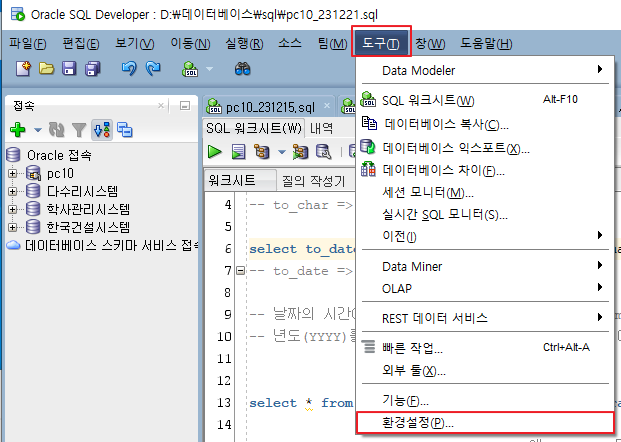Open SQL worksheet toolbar icon
This screenshot has width=621, height=442.
[x=190, y=69]
